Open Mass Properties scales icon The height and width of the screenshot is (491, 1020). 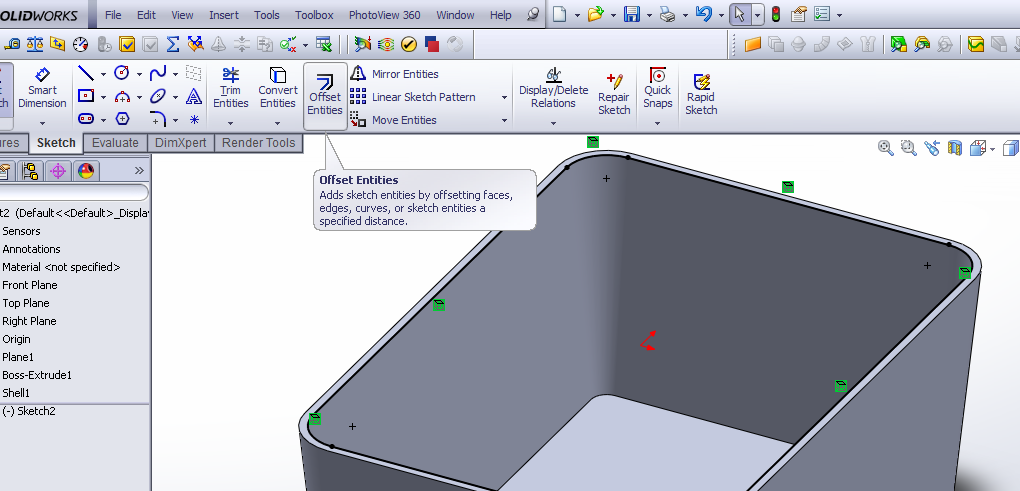coord(35,44)
